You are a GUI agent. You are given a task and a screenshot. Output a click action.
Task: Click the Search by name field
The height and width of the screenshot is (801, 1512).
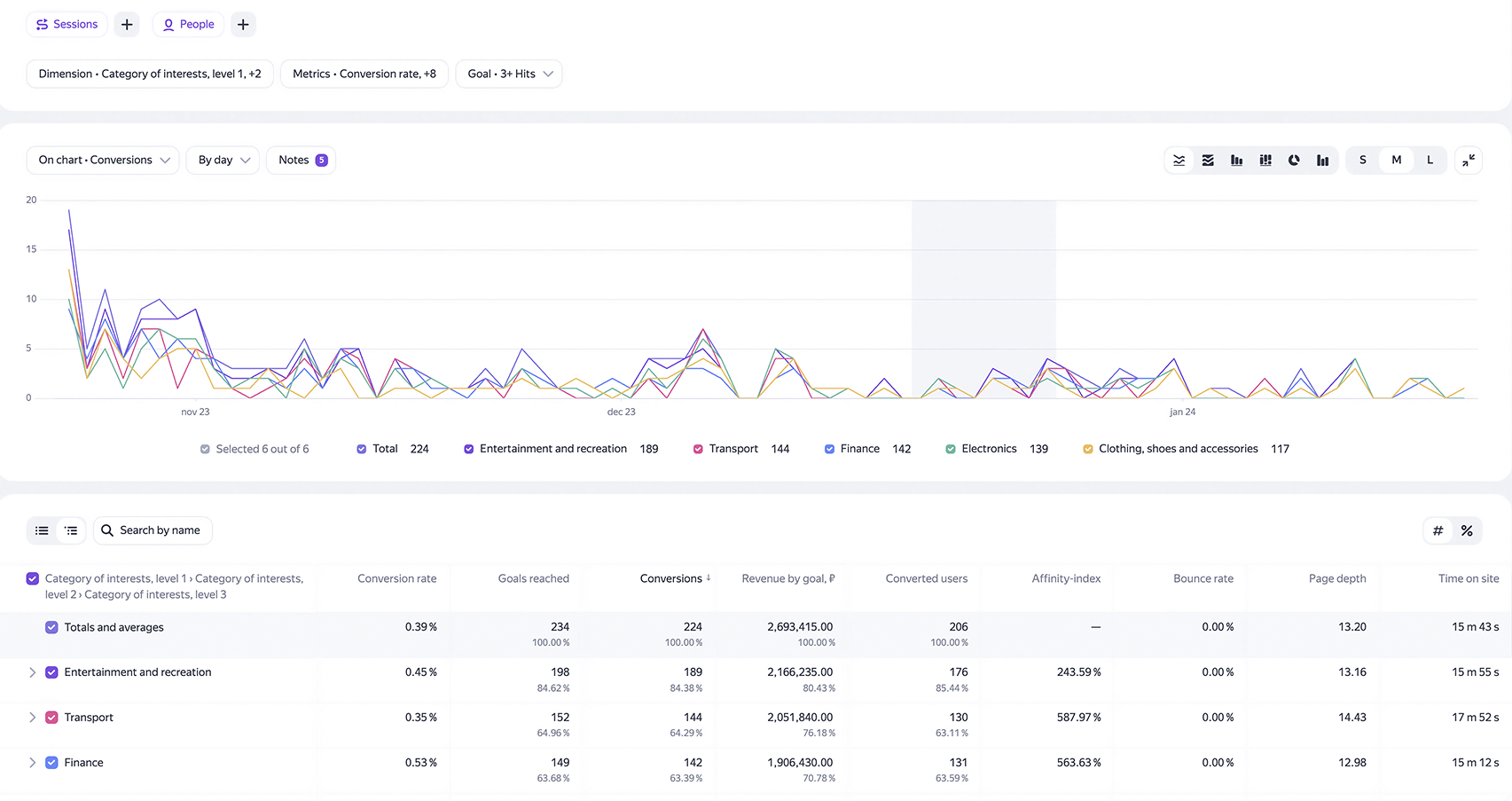153,530
